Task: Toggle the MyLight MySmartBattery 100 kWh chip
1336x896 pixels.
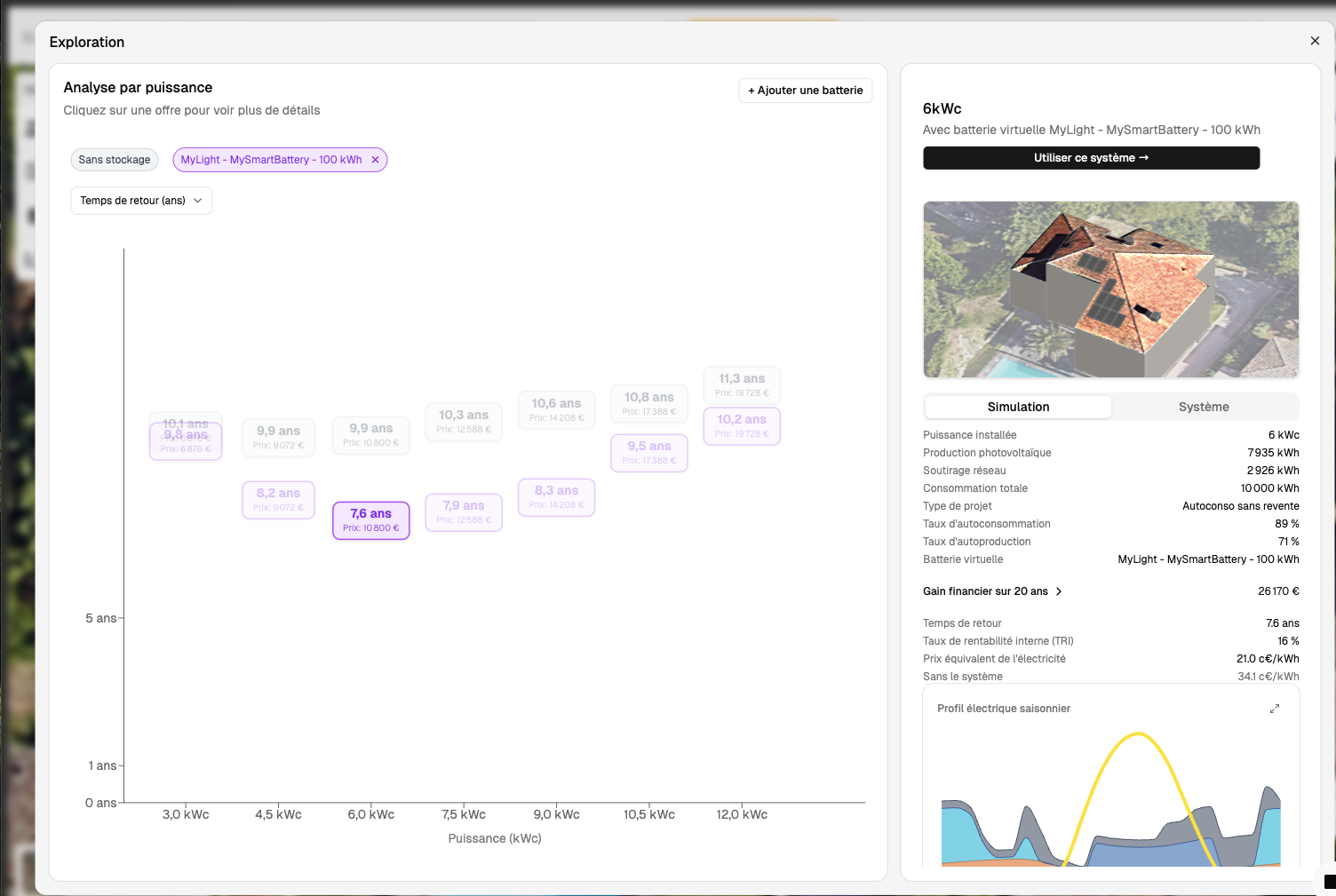Action: click(x=271, y=160)
